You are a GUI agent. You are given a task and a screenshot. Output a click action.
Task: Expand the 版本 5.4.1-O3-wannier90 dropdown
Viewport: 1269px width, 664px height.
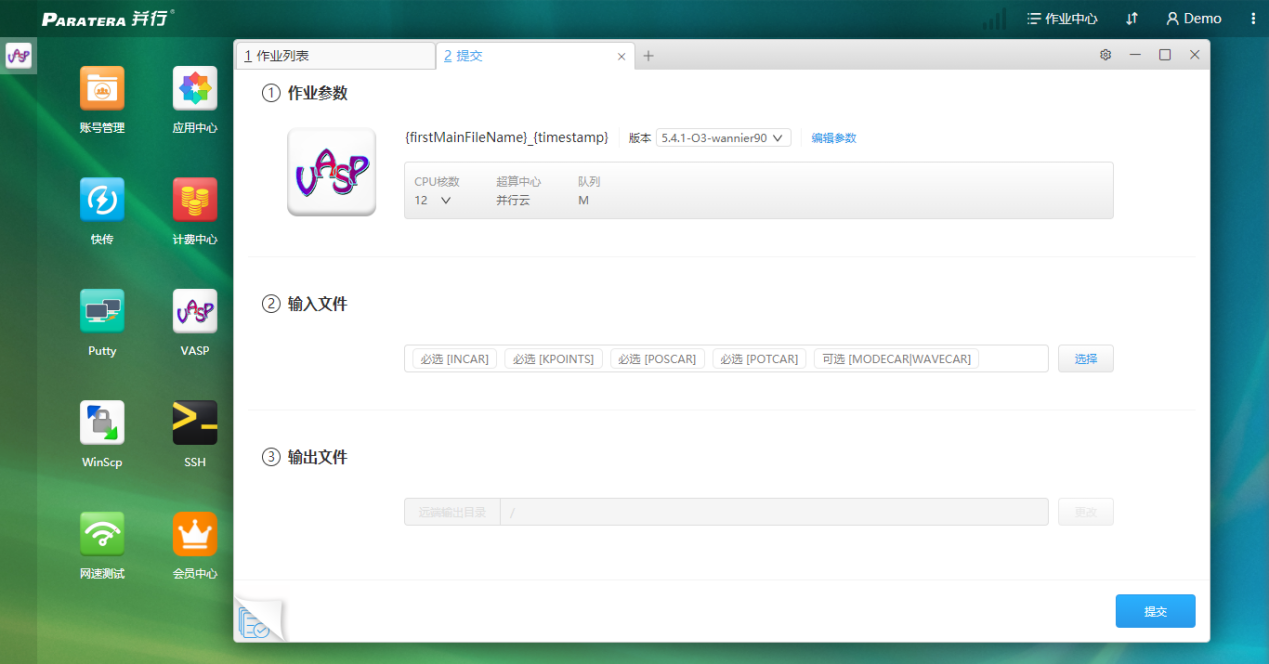pos(723,138)
